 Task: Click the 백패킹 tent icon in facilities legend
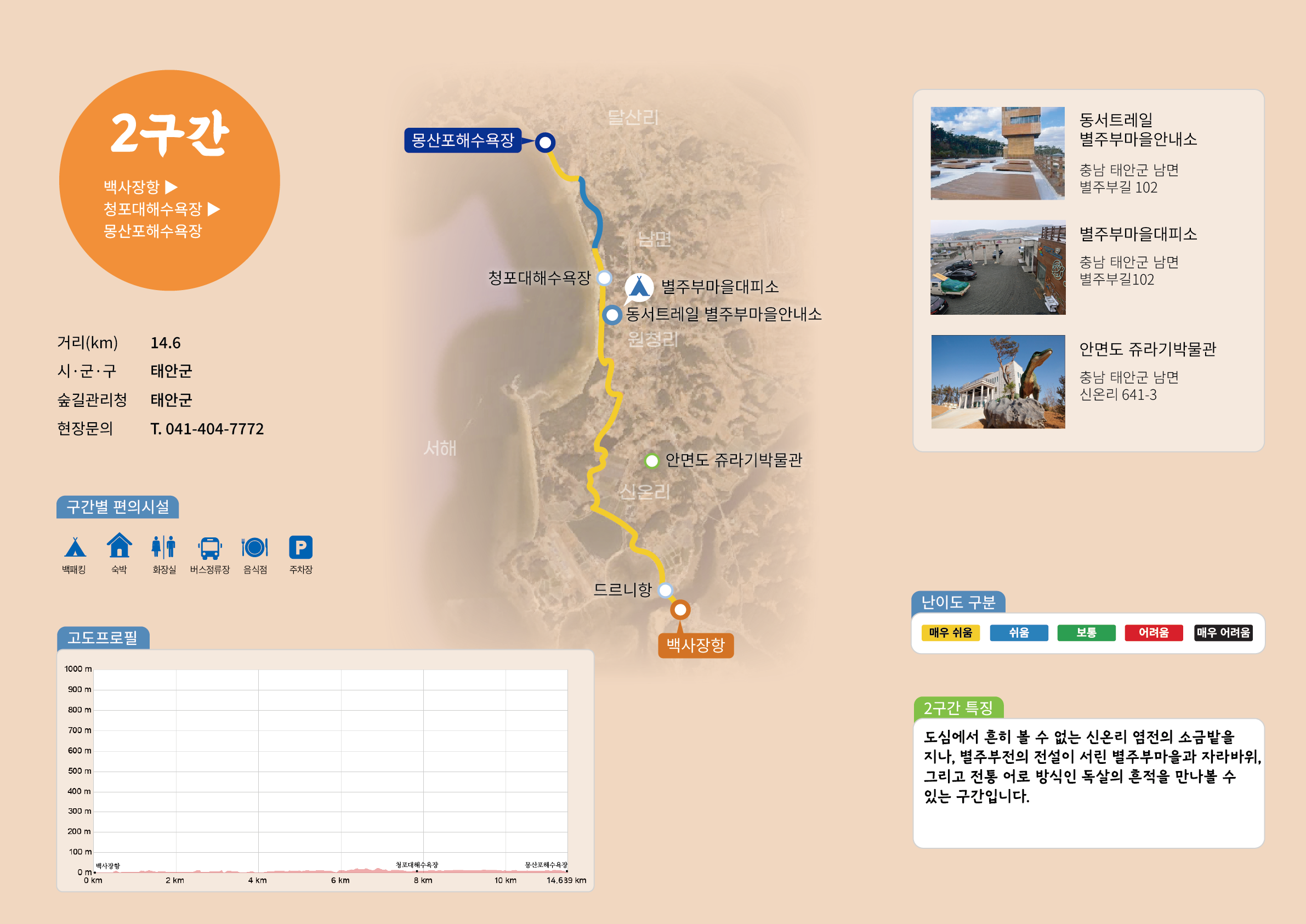75,547
